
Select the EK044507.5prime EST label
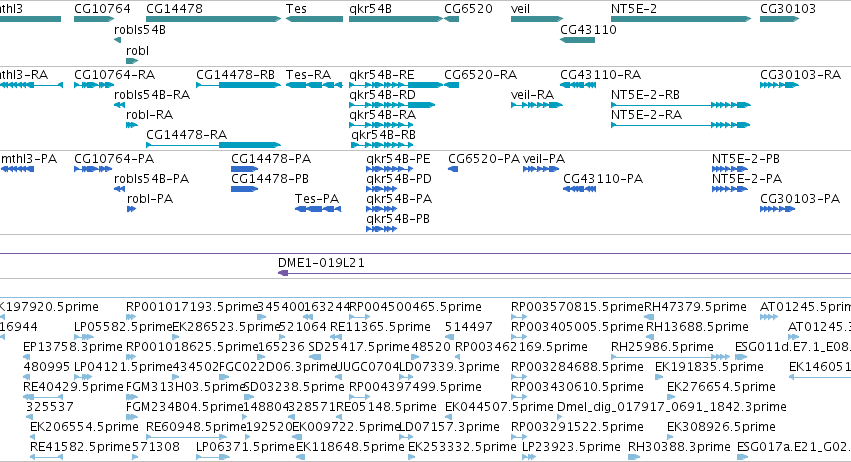pyautogui.click(x=499, y=407)
